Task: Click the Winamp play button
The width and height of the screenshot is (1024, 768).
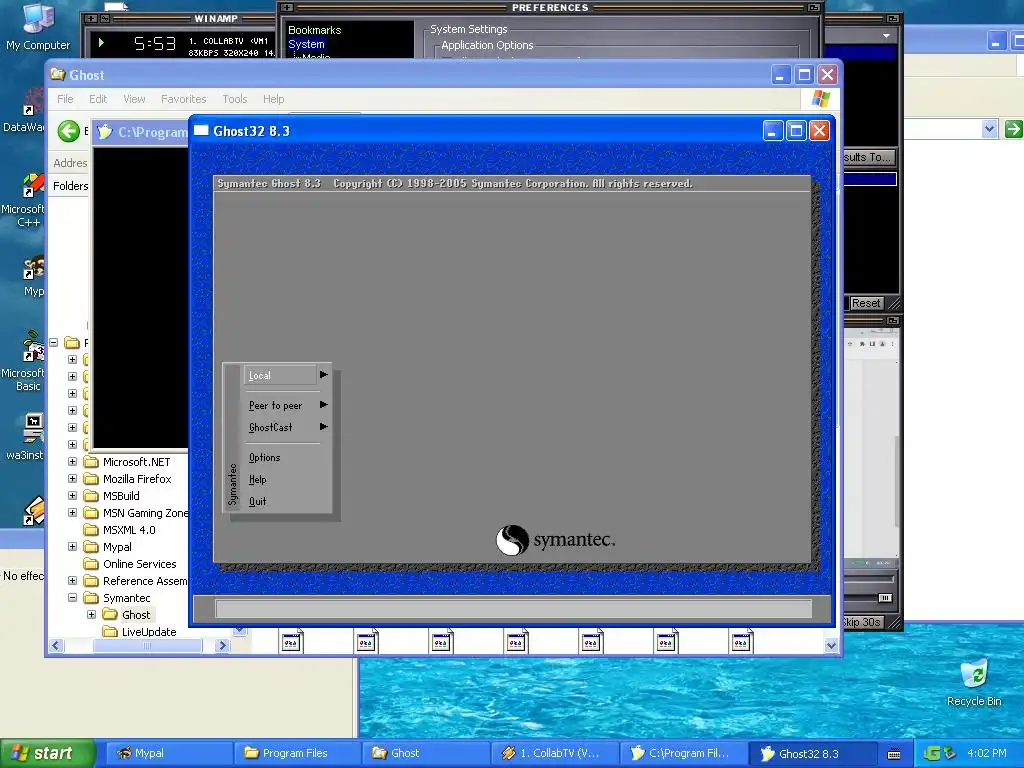Action: click(x=101, y=42)
